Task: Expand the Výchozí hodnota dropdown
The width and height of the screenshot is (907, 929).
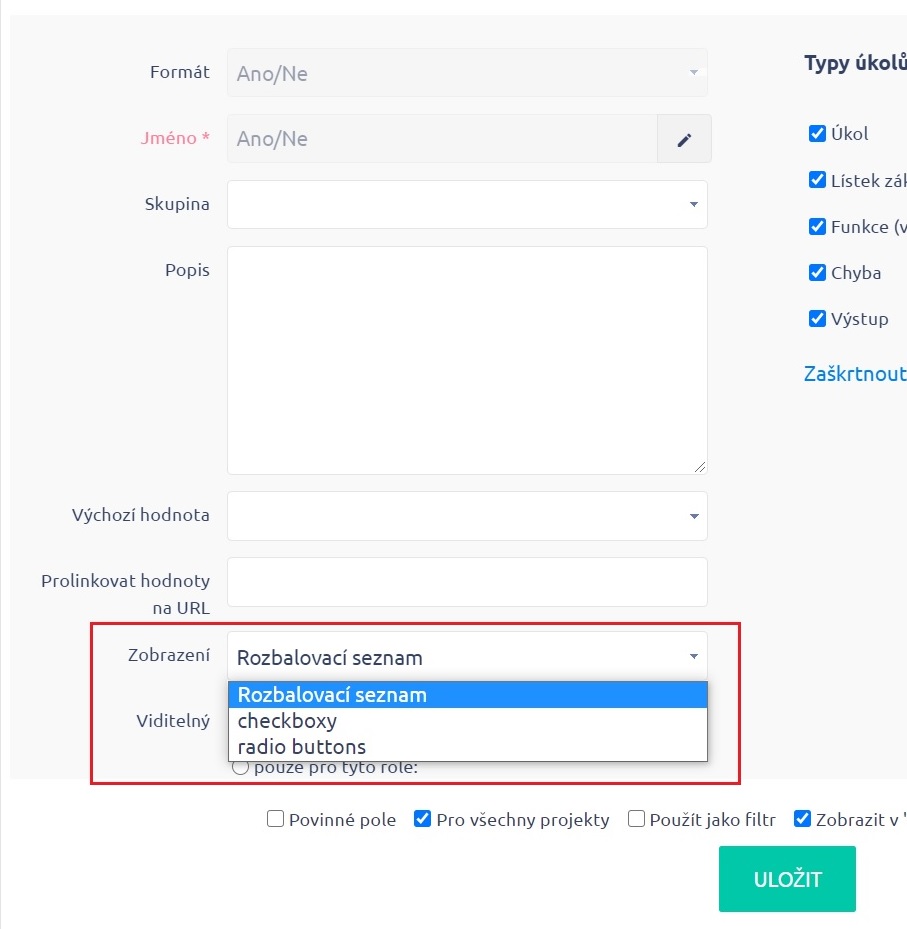Action: (467, 516)
